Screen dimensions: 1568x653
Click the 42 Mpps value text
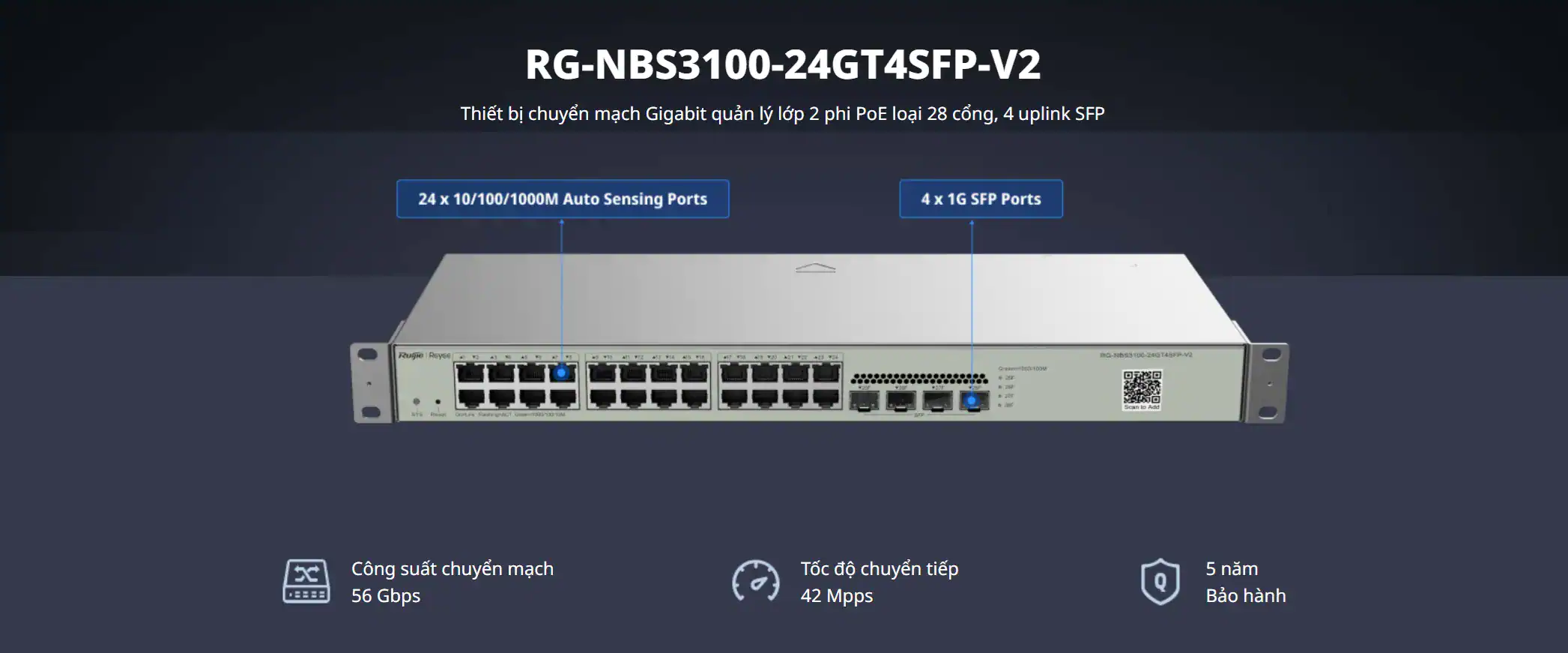pyautogui.click(x=837, y=596)
